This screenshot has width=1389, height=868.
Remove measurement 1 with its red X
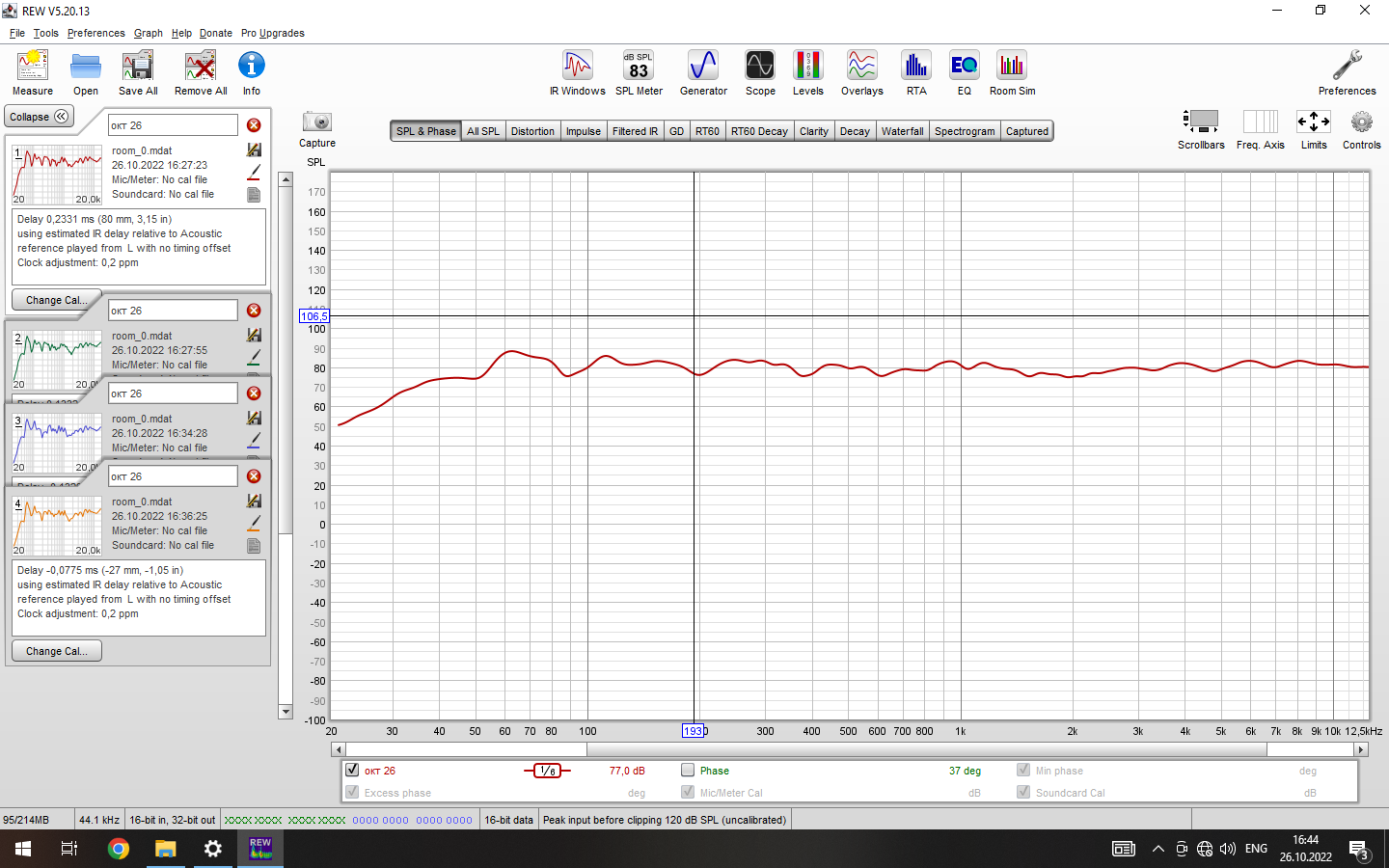[254, 125]
